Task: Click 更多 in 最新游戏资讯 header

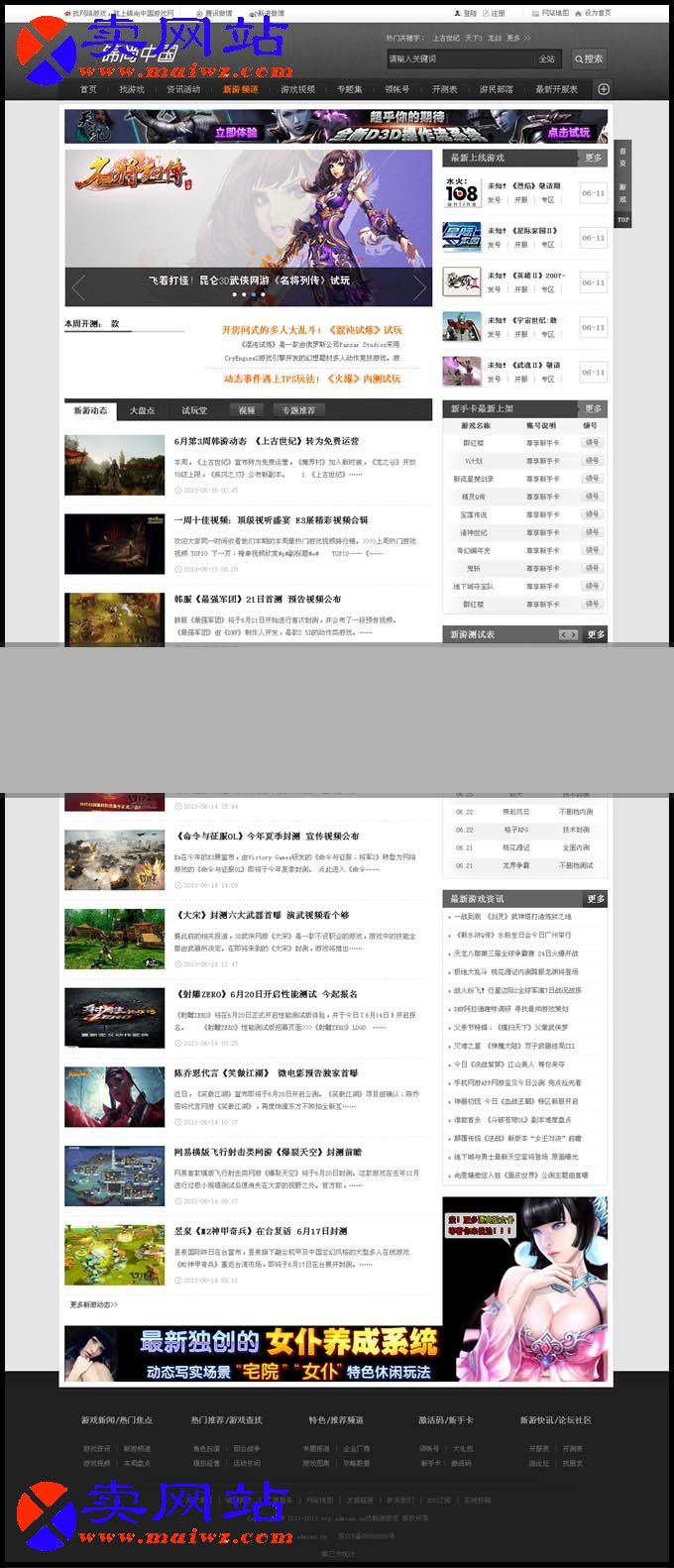Action: click(595, 899)
